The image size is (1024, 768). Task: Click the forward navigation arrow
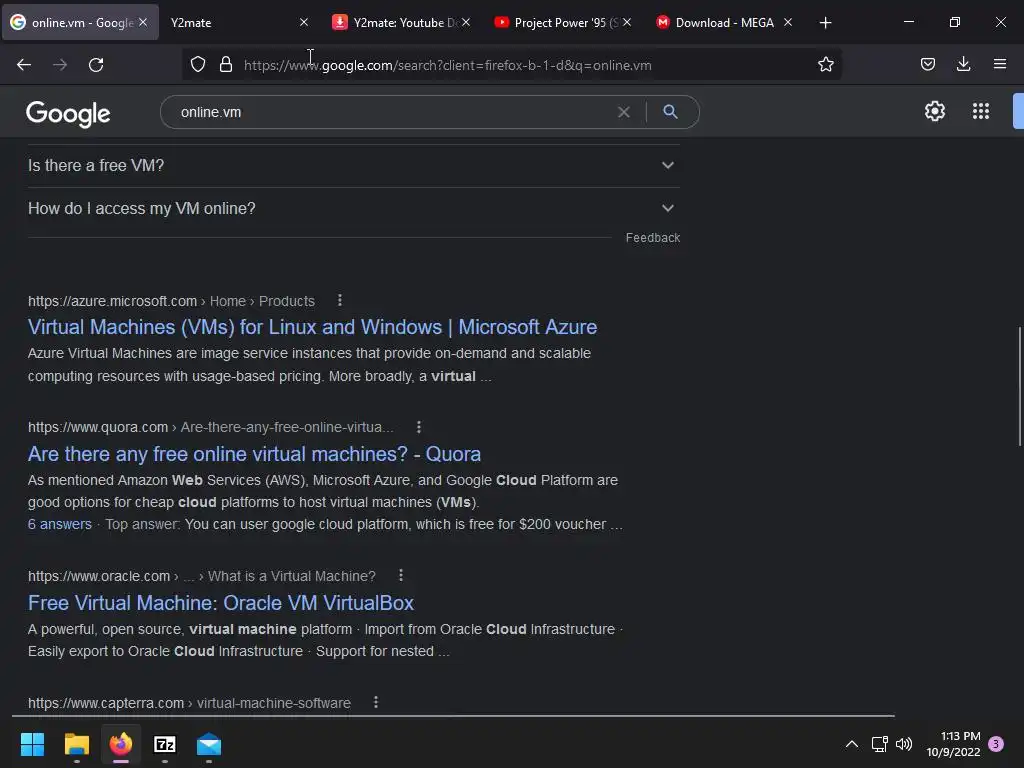(60, 65)
